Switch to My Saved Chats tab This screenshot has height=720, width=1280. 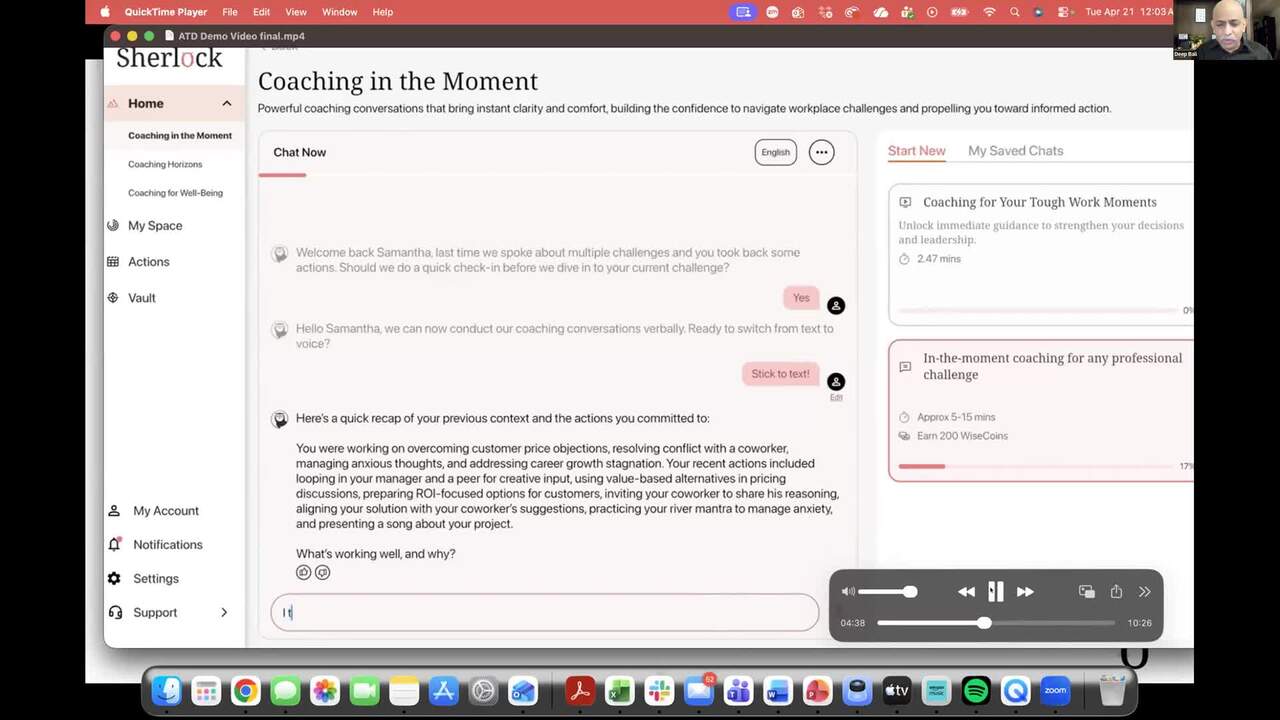[1015, 151]
